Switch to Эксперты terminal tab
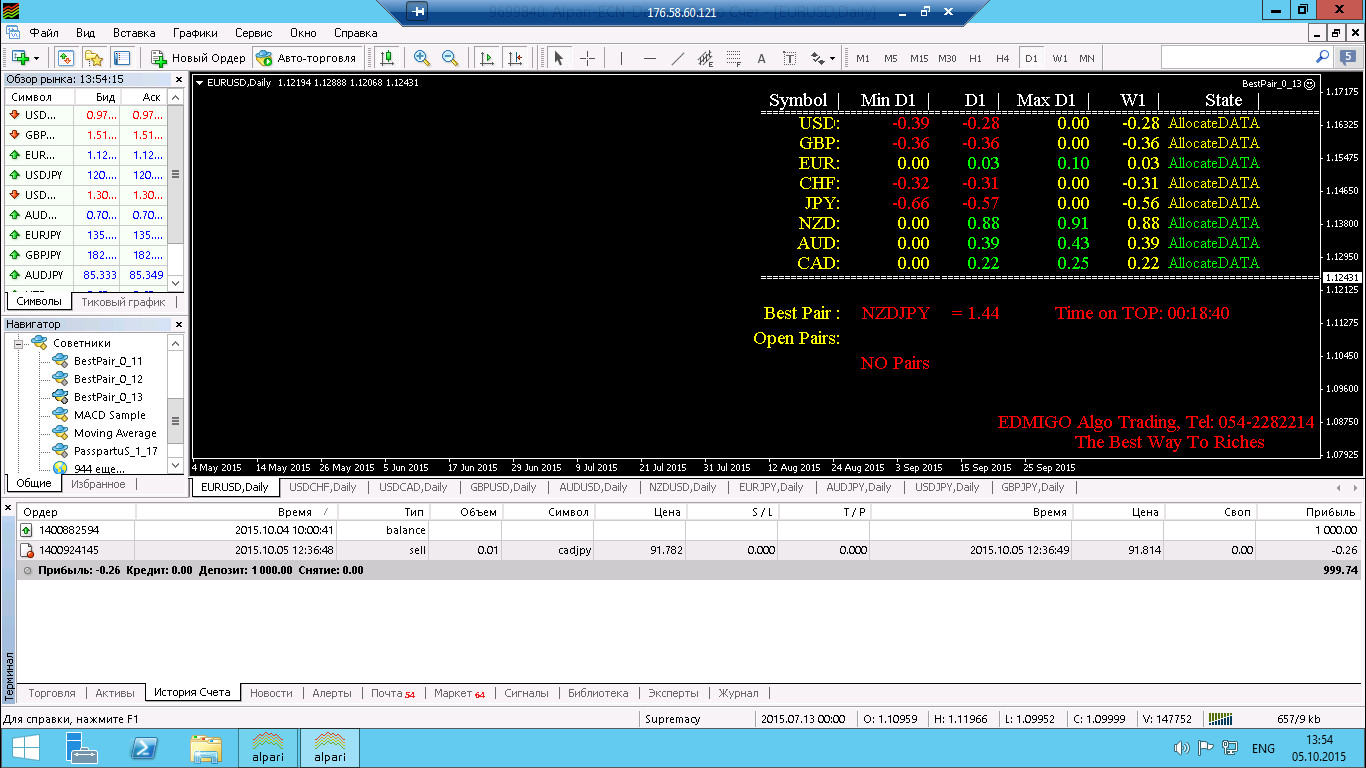Viewport: 1366px width, 768px height. point(674,693)
